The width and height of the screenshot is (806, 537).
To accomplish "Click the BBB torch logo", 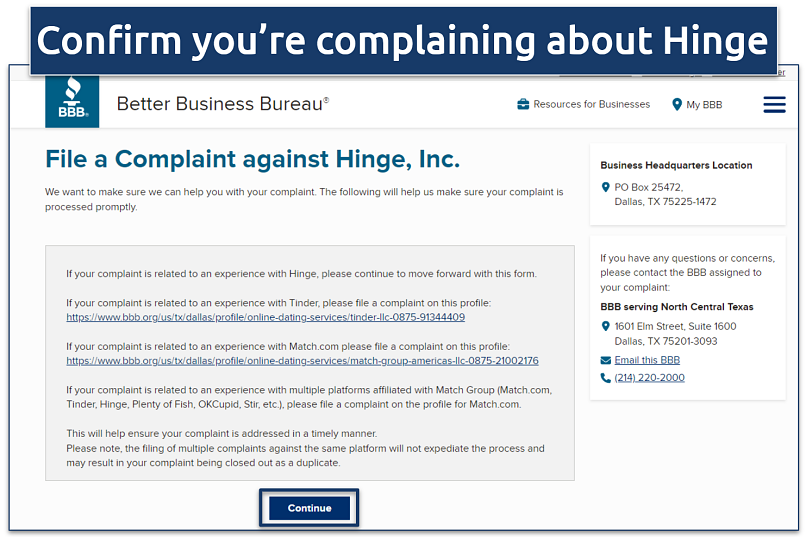I will click(x=72, y=103).
